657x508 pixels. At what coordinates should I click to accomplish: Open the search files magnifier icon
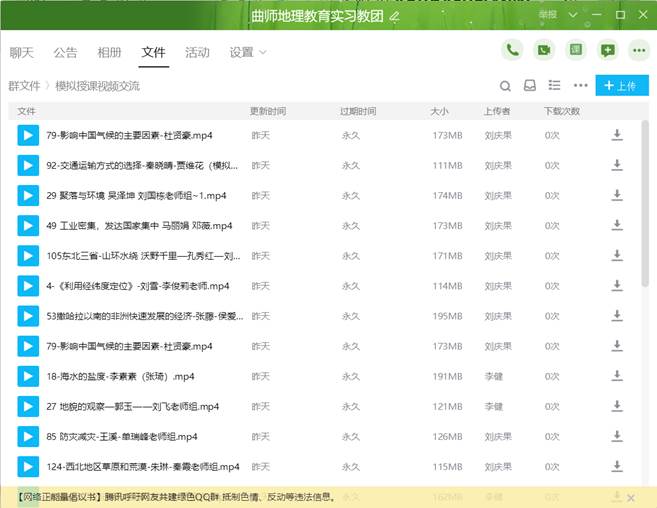coord(506,86)
